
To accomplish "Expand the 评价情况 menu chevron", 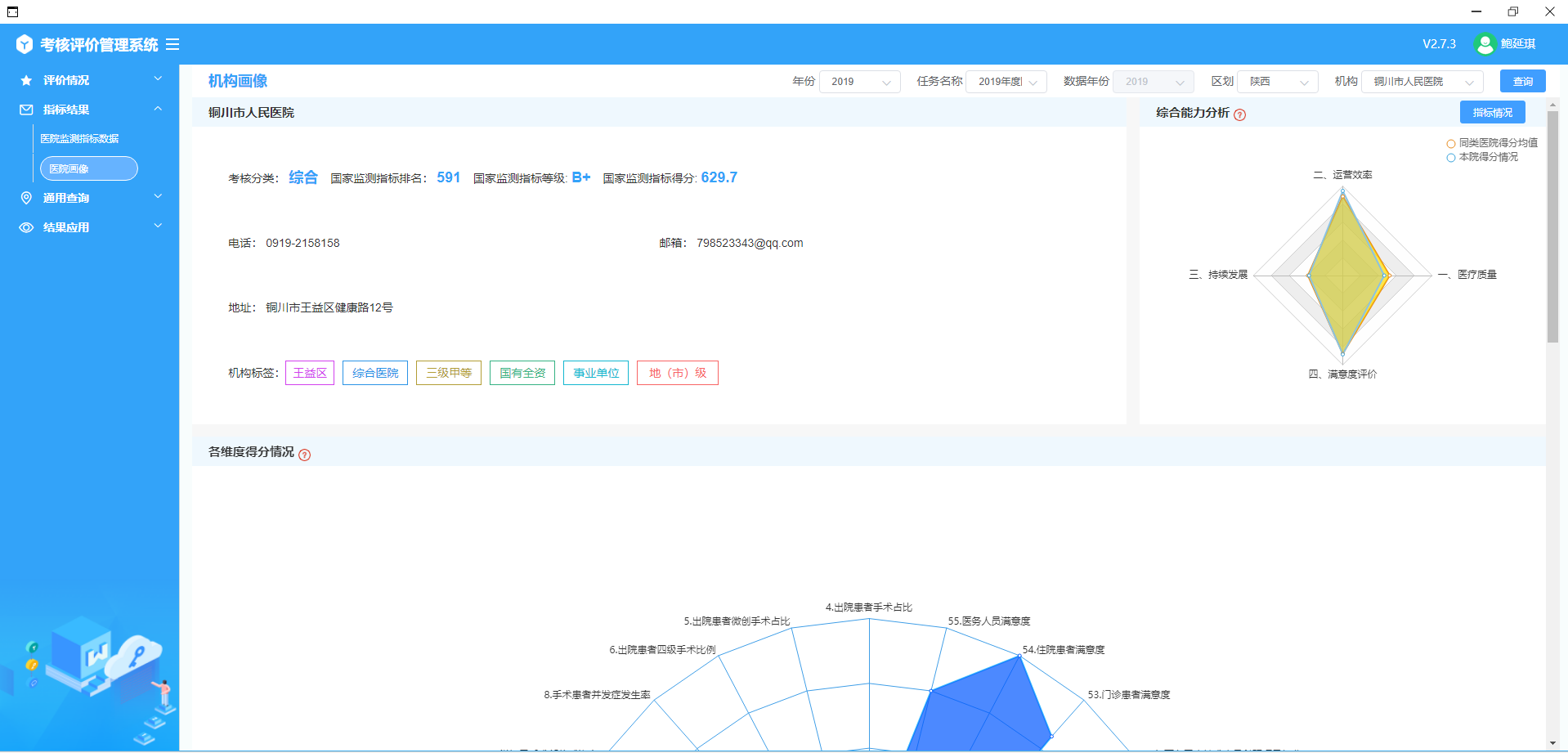I will coord(158,79).
